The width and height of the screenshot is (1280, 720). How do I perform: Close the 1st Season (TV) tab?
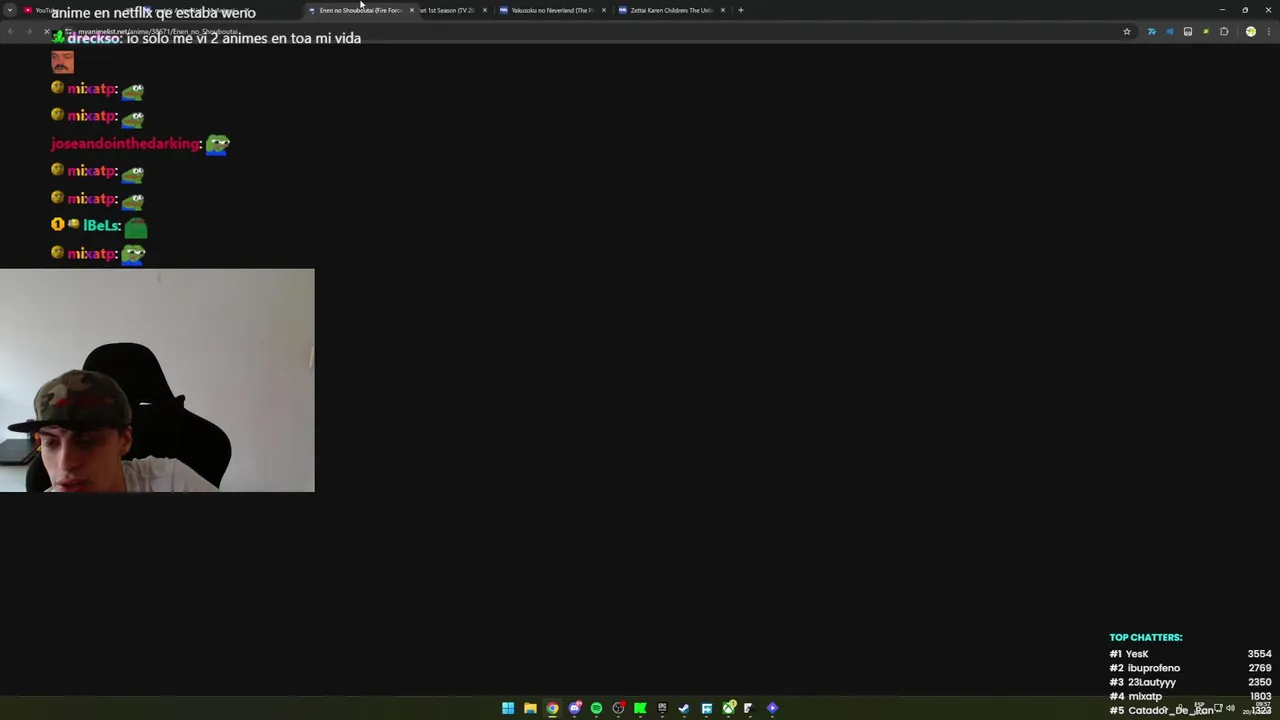tap(484, 10)
